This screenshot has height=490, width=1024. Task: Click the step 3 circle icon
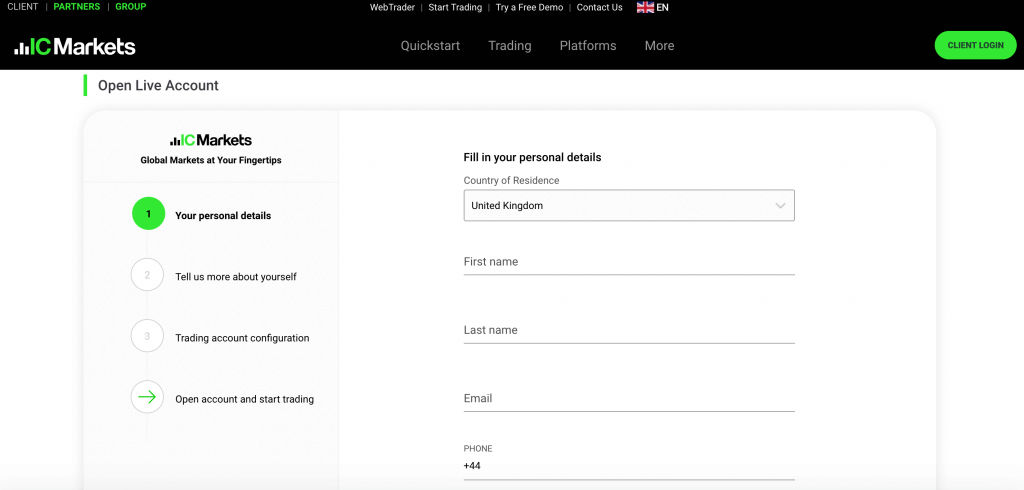click(x=147, y=336)
